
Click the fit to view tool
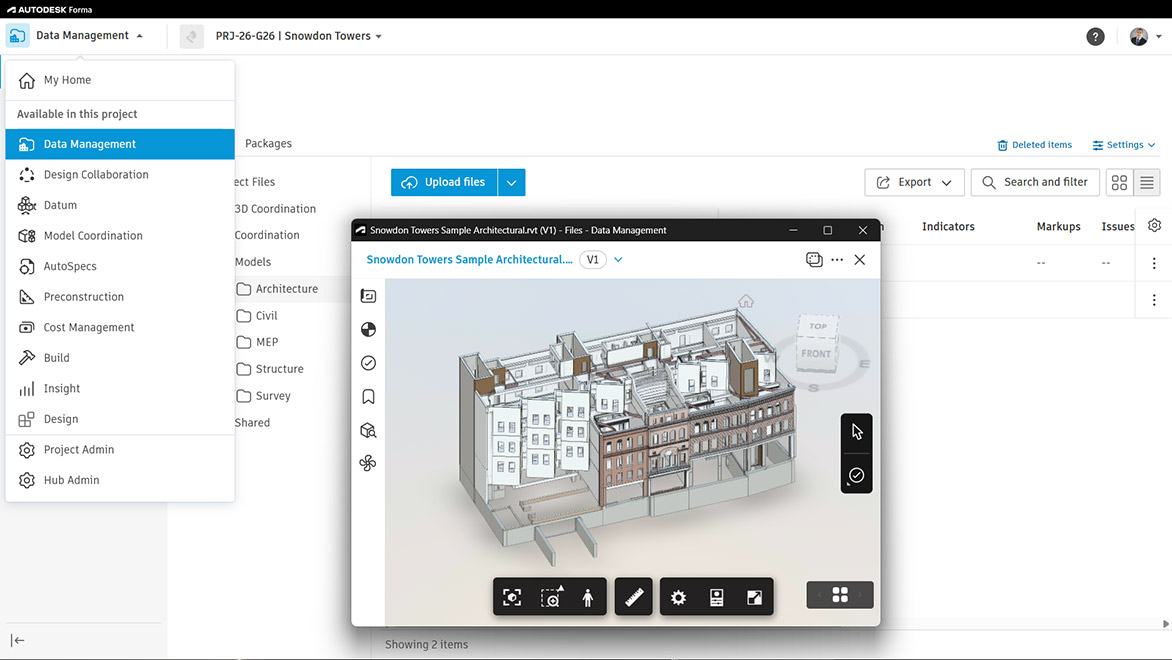512,597
